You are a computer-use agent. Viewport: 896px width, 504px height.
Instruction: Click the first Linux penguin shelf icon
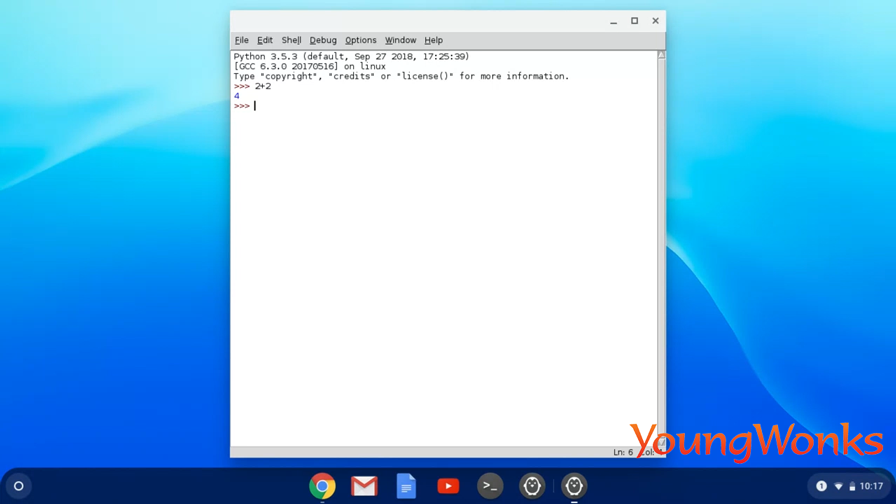532,486
